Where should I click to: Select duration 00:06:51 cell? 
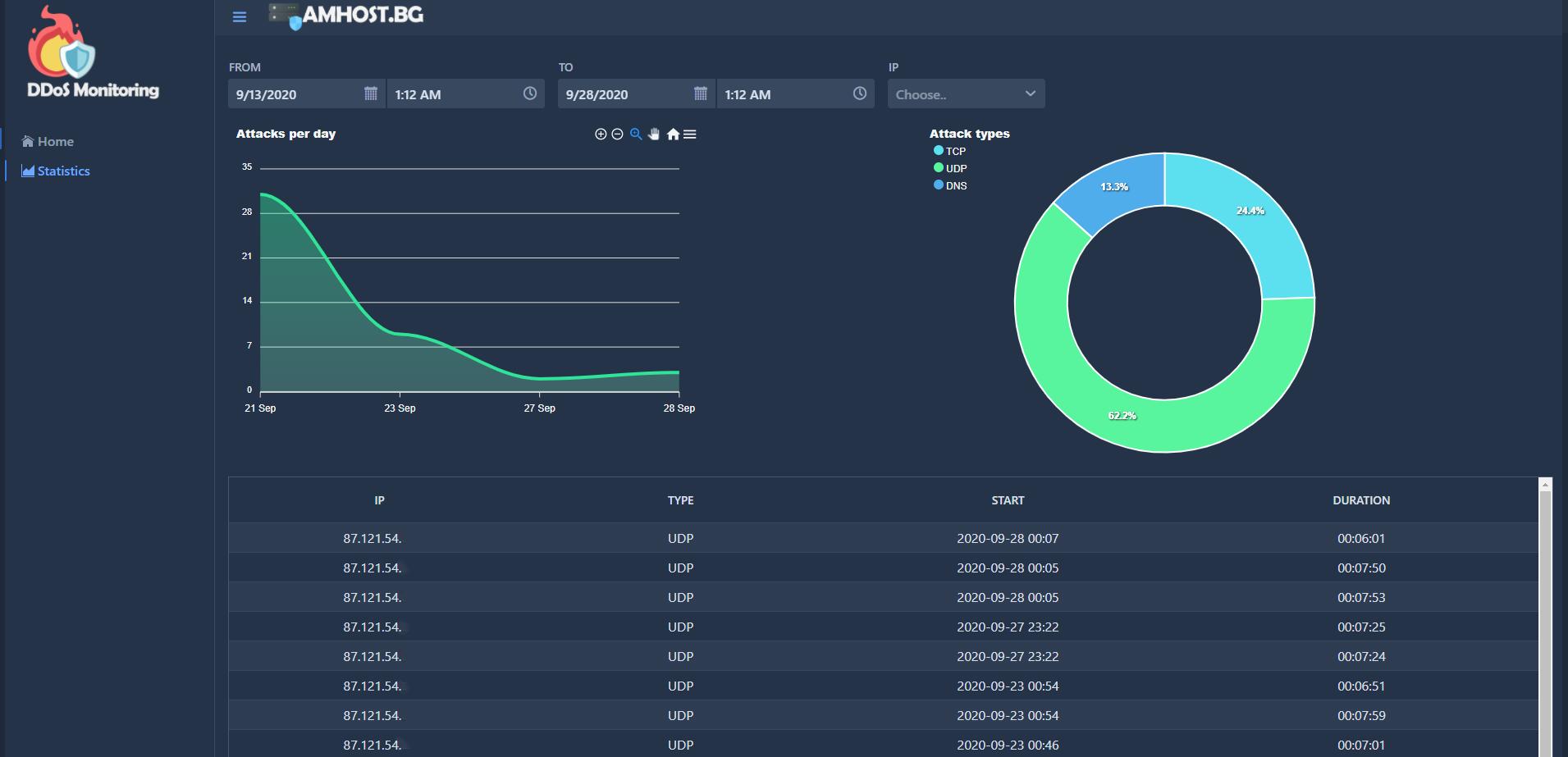(1361, 686)
